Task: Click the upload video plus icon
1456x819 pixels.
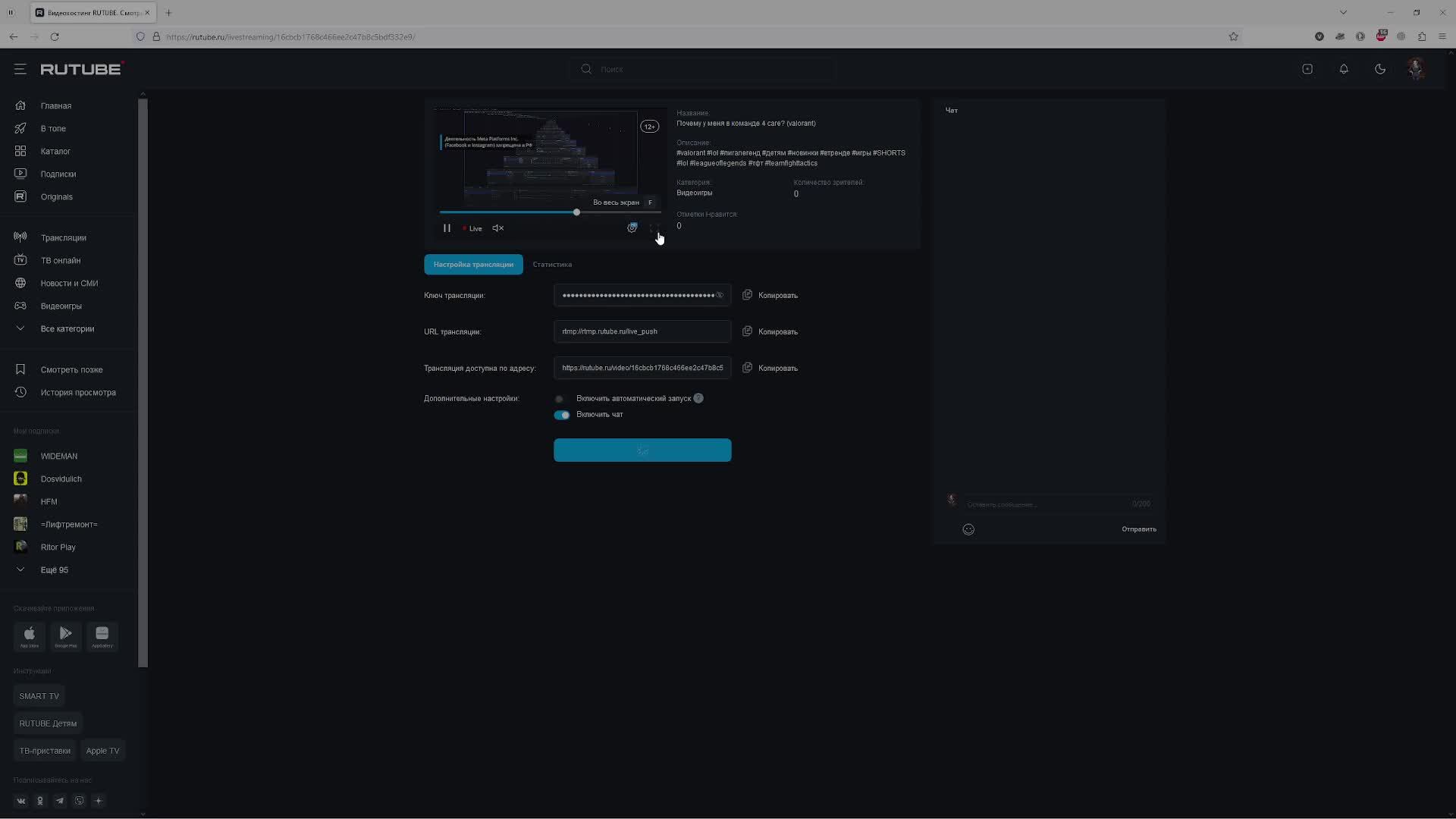Action: 1307,69
